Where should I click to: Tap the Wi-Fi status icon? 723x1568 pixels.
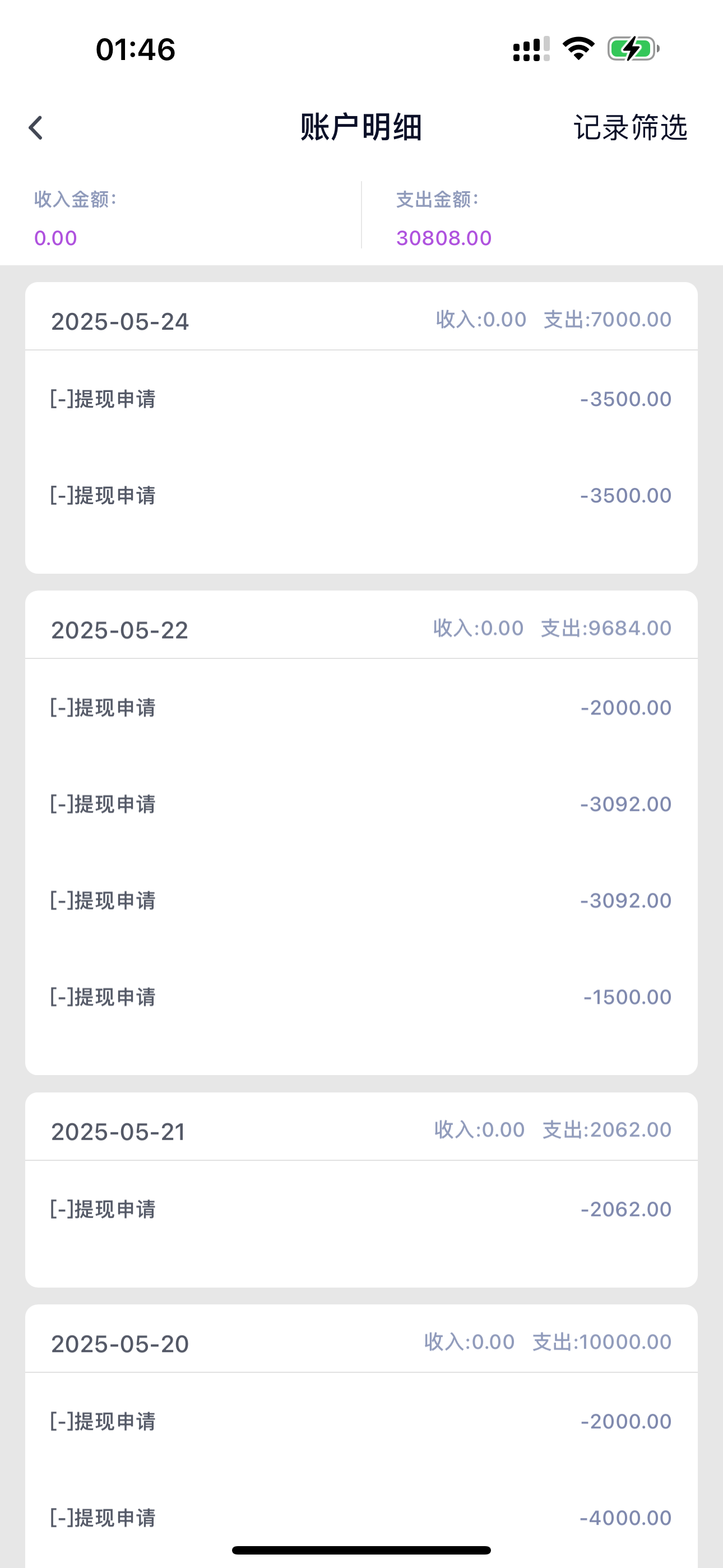pyautogui.click(x=578, y=49)
